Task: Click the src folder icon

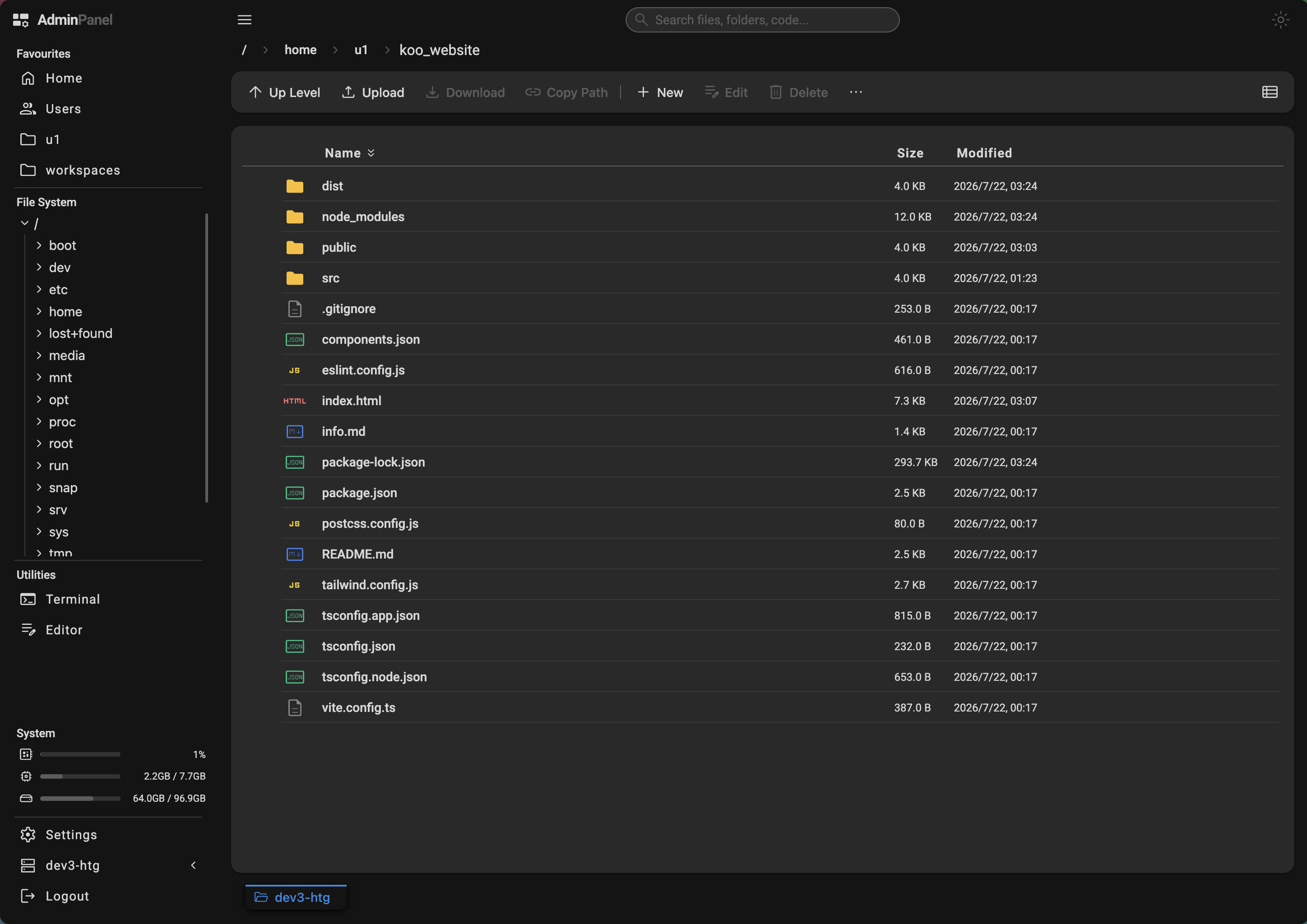Action: coord(295,278)
